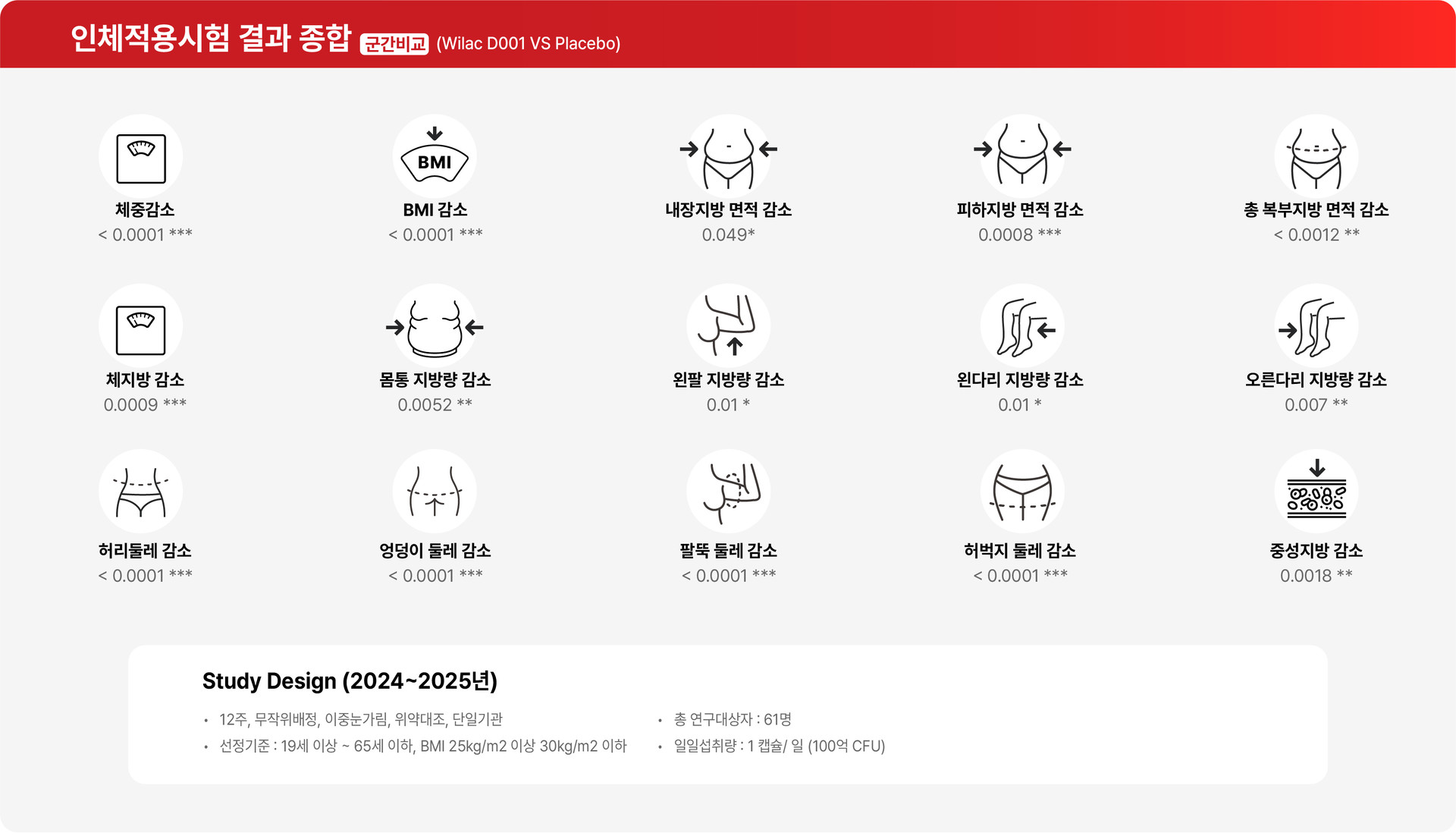Click the weight scale icon above 체중감소
1456x836 pixels.
point(141,157)
